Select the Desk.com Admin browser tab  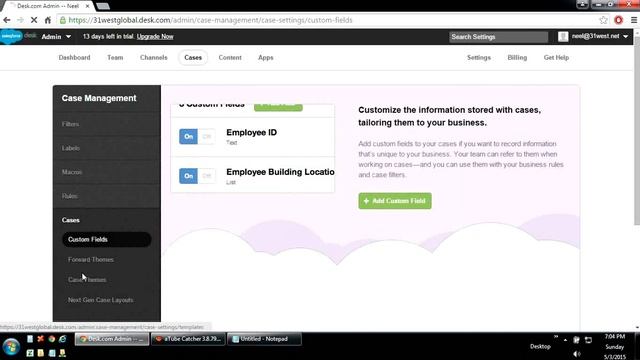[47, 6]
